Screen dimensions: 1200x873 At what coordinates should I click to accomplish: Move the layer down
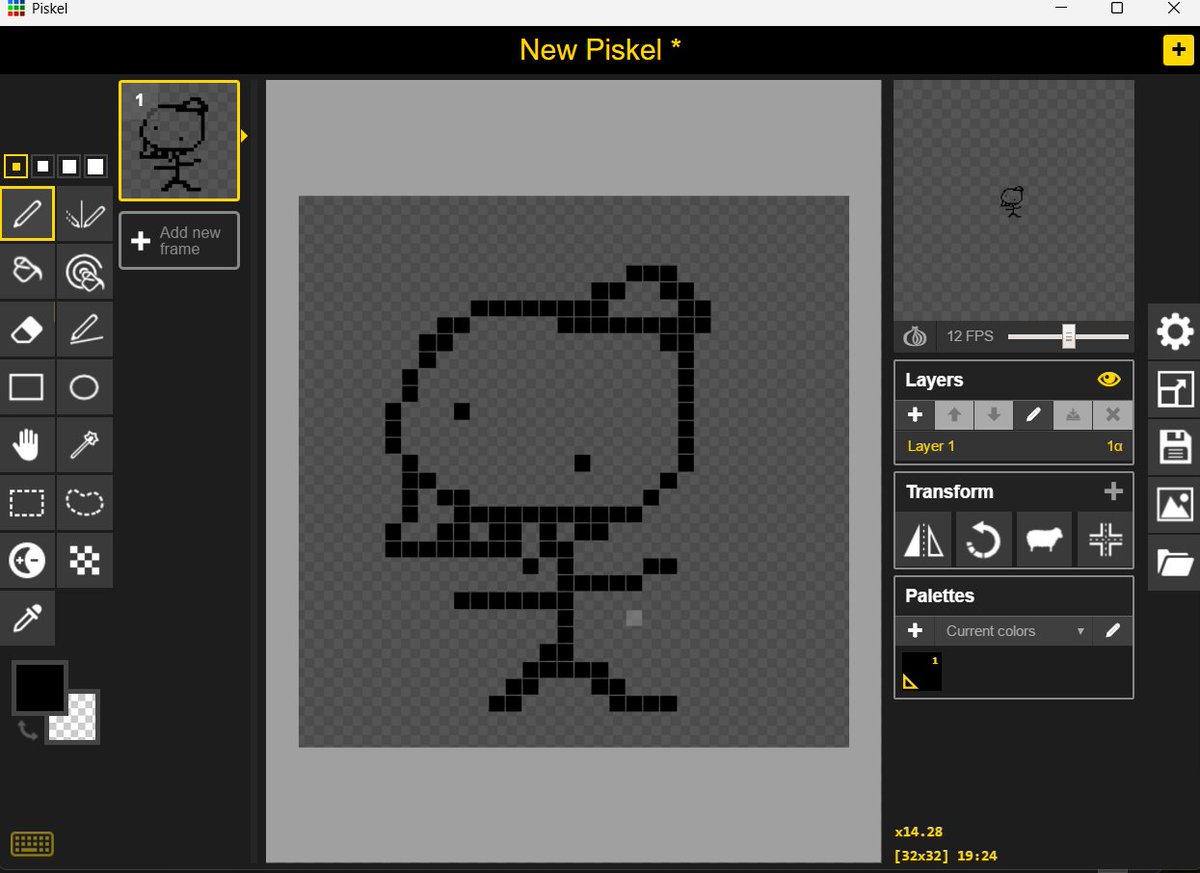(x=993, y=415)
